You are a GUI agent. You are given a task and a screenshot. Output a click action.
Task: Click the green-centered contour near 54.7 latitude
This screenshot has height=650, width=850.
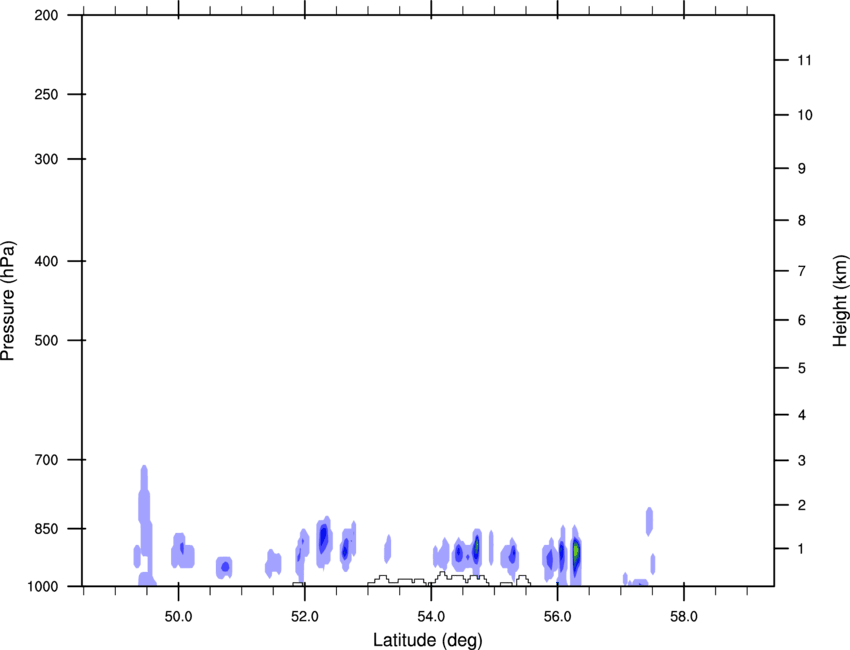[x=476, y=546]
